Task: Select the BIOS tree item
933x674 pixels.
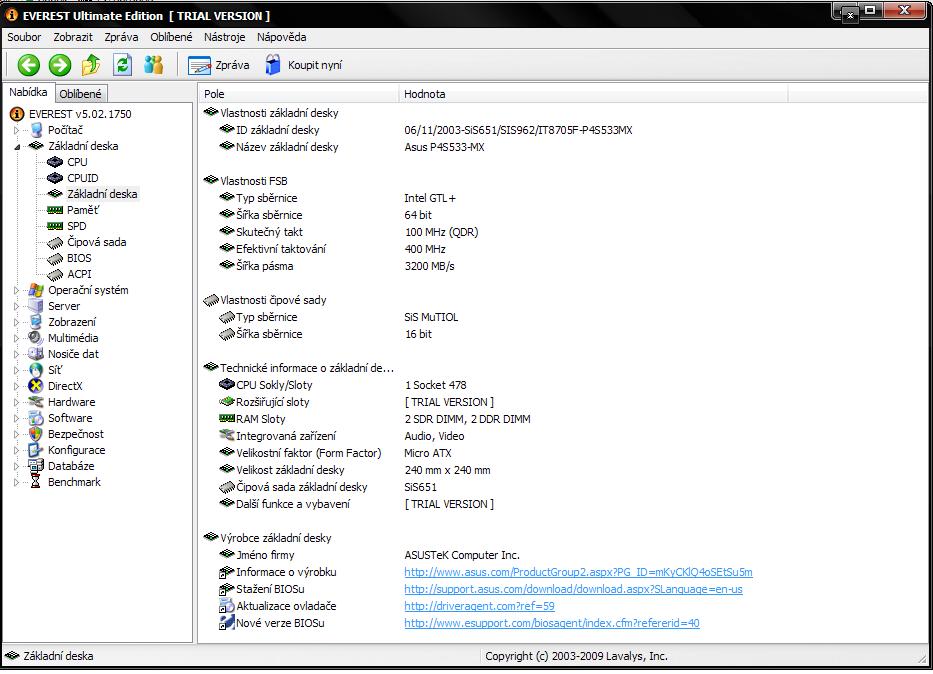Action: click(79, 258)
